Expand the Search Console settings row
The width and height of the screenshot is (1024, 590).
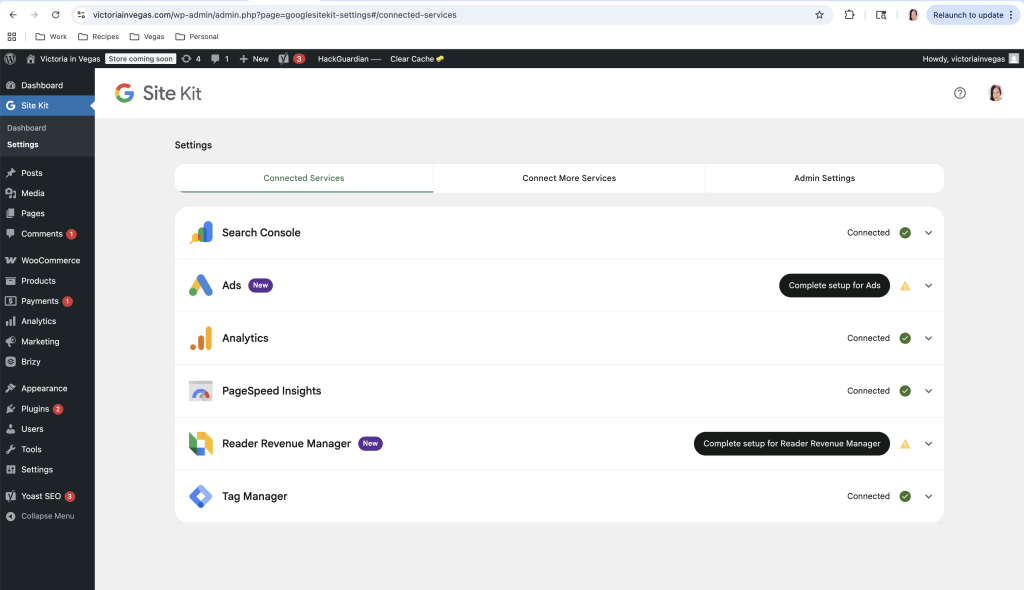[928, 233]
